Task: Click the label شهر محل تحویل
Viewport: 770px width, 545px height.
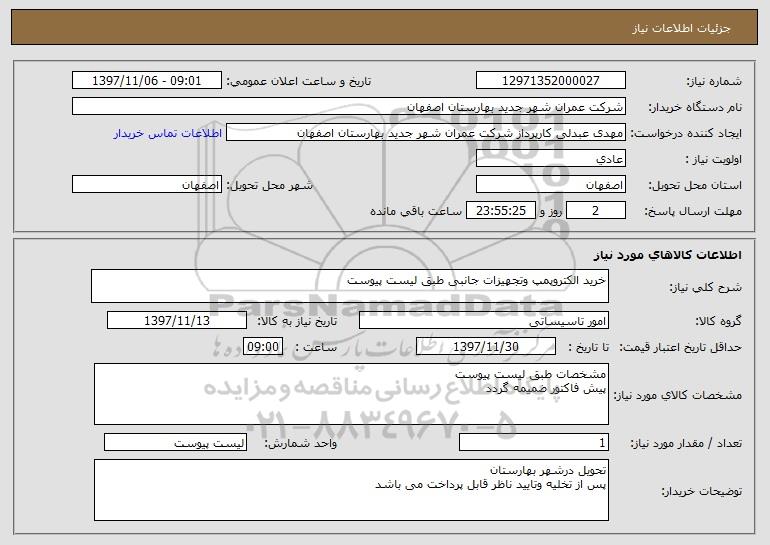Action: coord(269,186)
